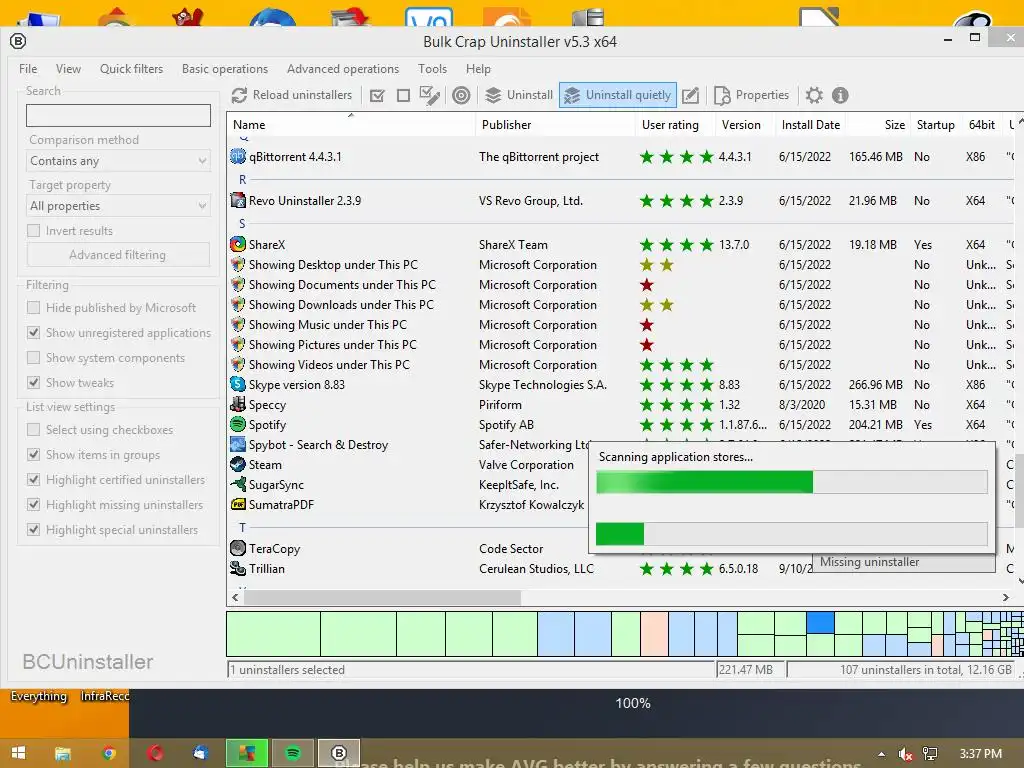Click the Speccy app icon
Viewport: 1024px width, 768px height.
click(x=238, y=404)
